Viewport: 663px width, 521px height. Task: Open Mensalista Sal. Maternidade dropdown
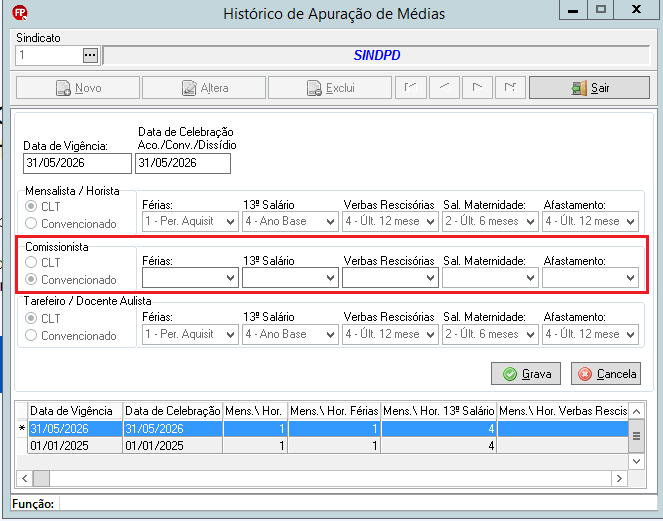tap(490, 221)
